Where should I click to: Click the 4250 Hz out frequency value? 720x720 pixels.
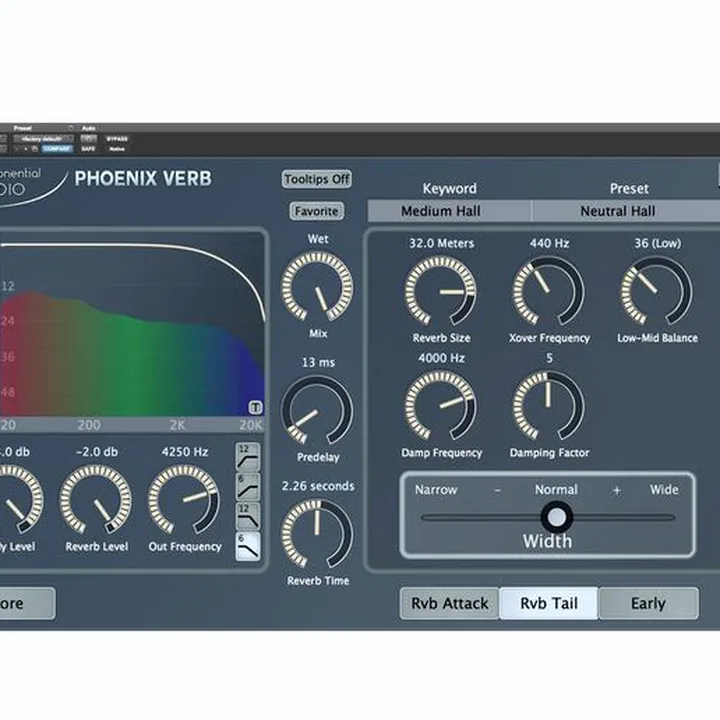tap(185, 452)
